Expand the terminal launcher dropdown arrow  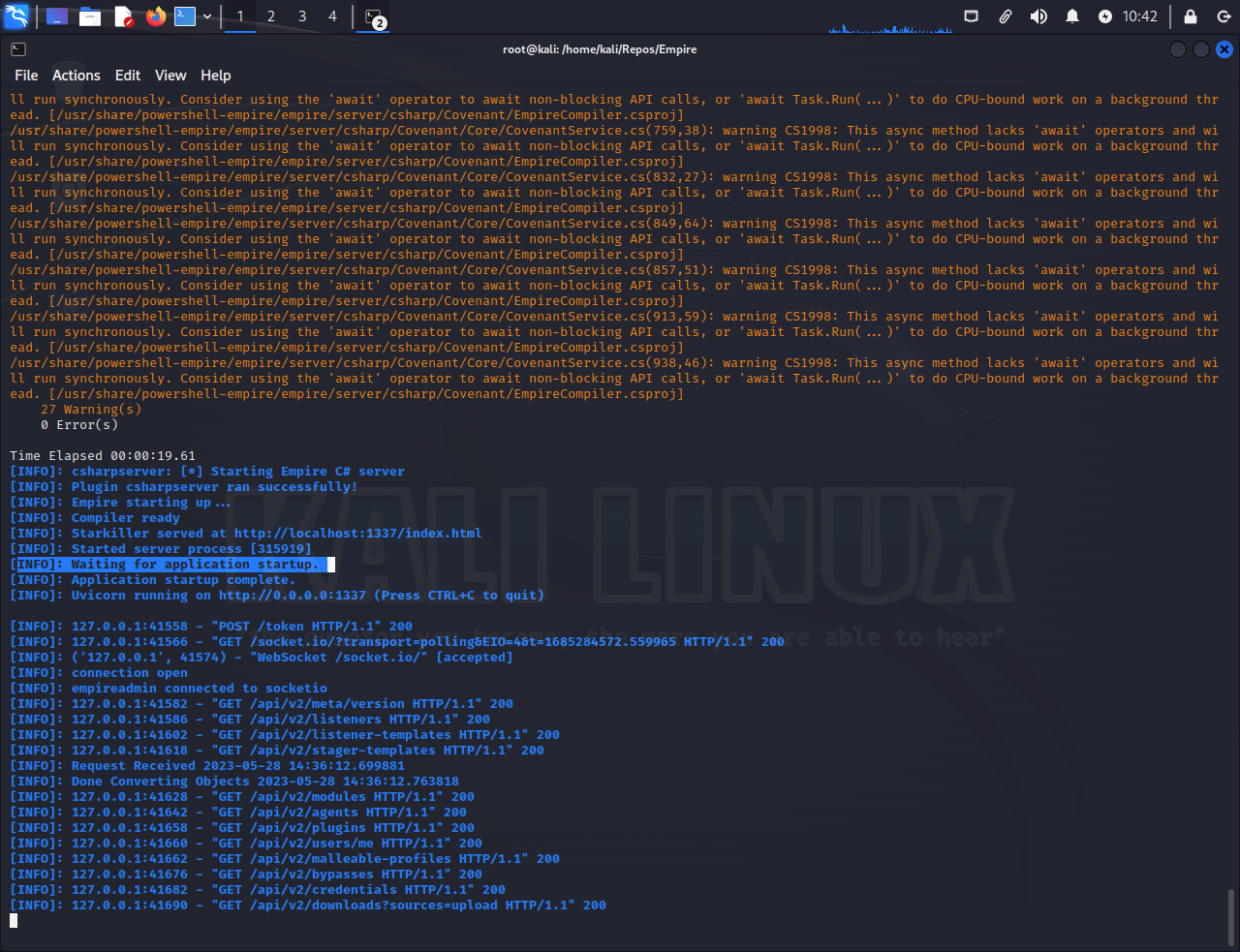pos(207,16)
